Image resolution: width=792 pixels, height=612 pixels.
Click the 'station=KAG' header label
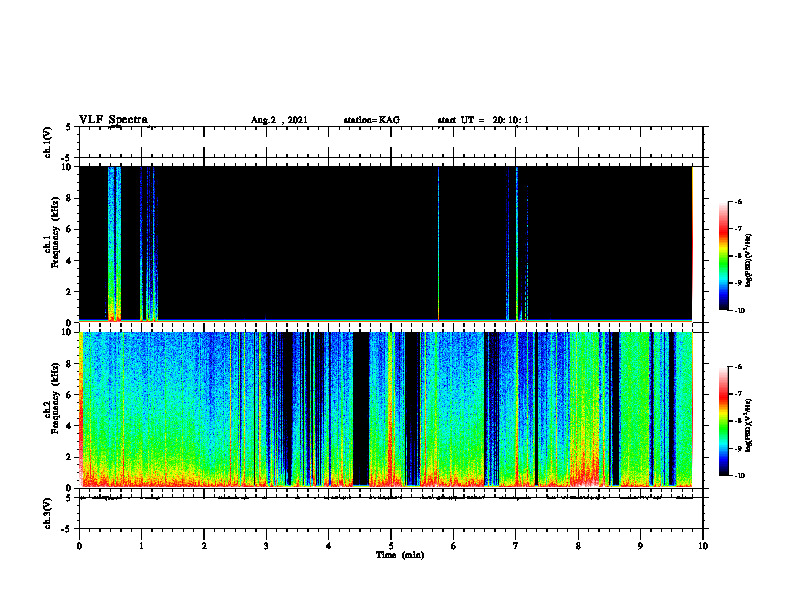tap(371, 120)
